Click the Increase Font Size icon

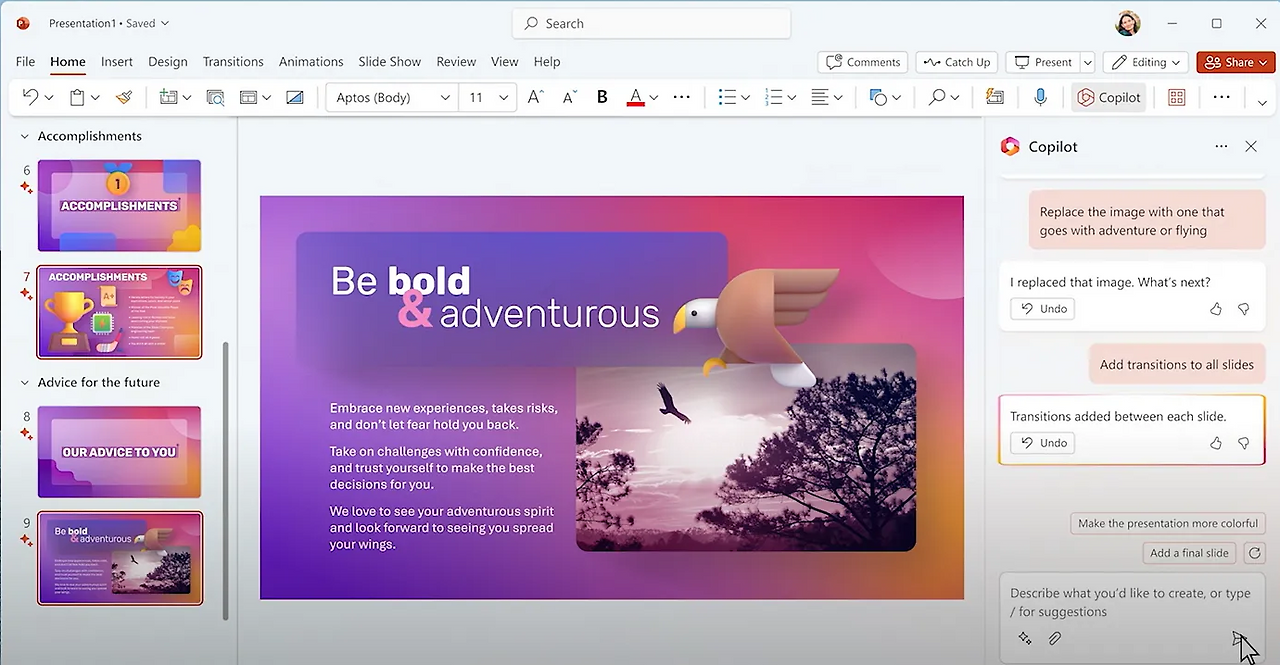[533, 96]
